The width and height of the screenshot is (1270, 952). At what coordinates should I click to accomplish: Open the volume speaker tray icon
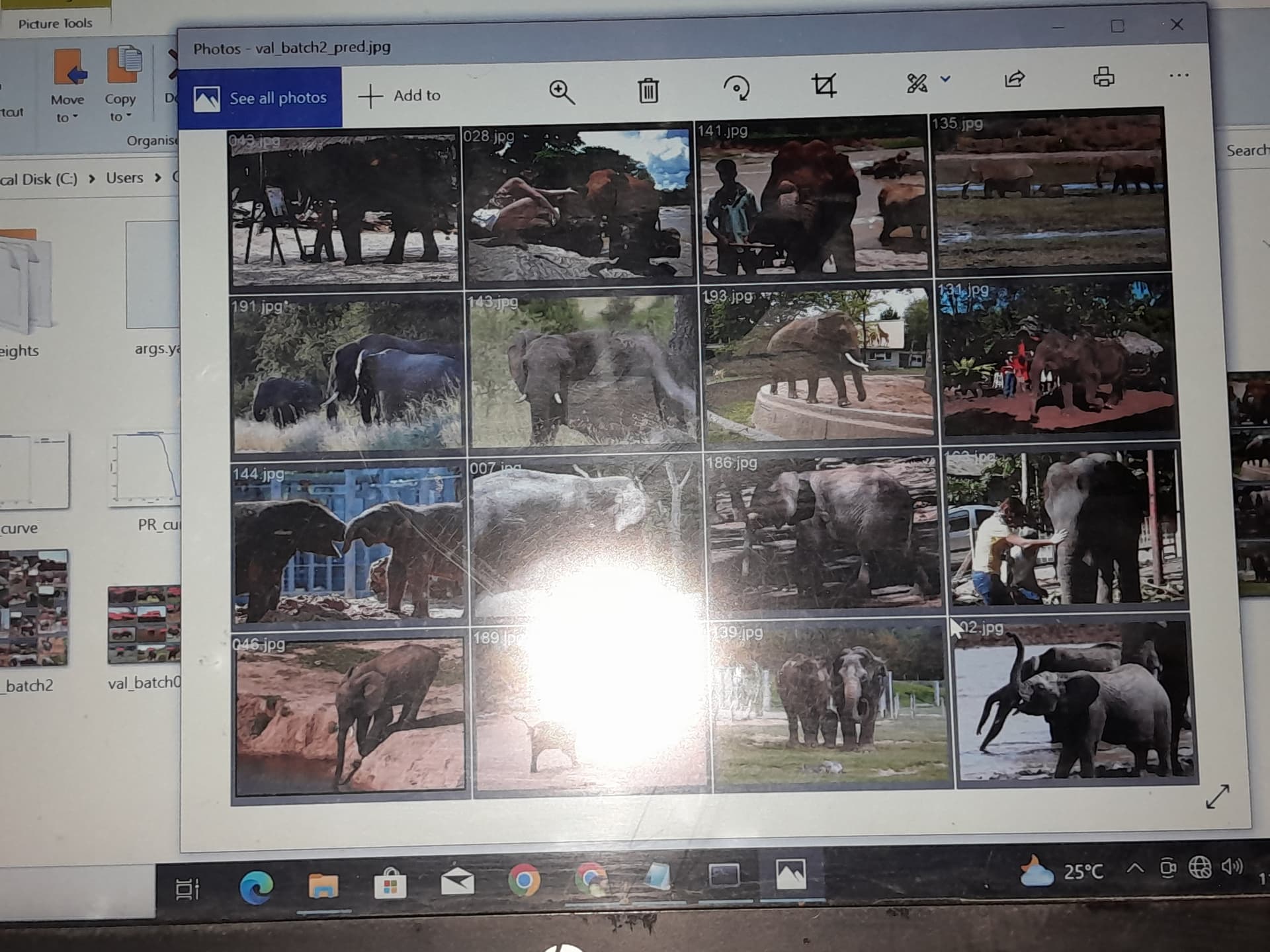point(1232,866)
